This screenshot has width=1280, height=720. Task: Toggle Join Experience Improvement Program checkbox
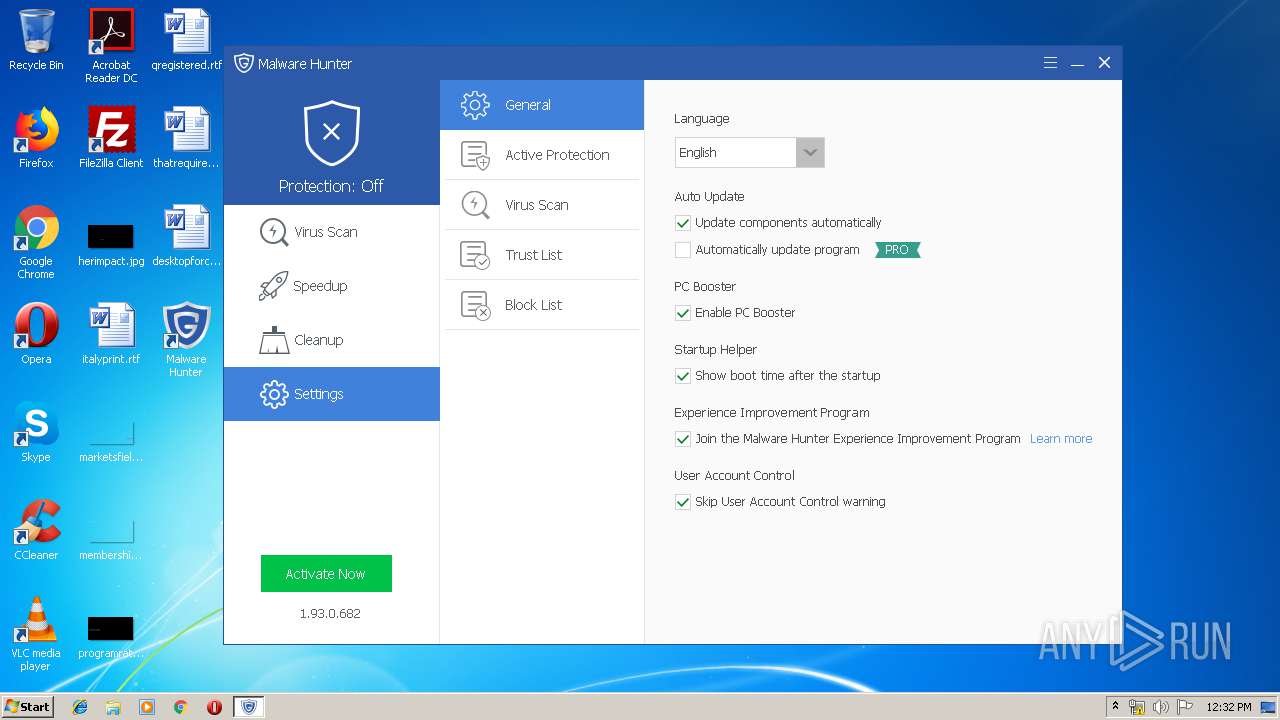point(683,439)
